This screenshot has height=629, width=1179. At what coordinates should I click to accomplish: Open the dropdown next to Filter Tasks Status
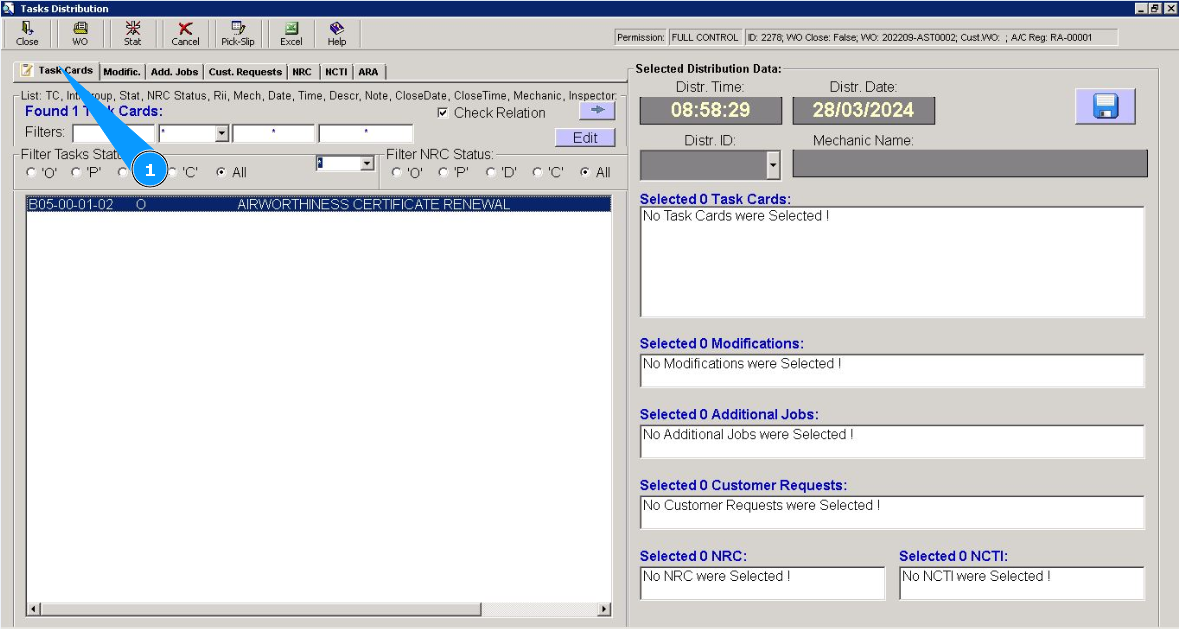(x=367, y=163)
